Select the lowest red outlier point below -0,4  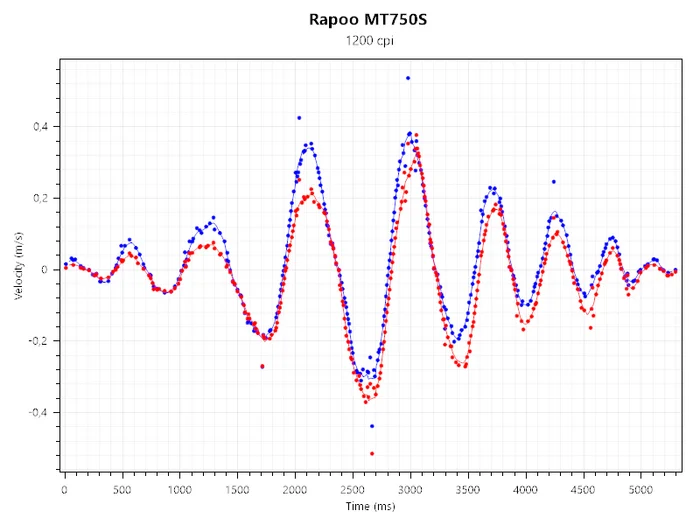(372, 454)
